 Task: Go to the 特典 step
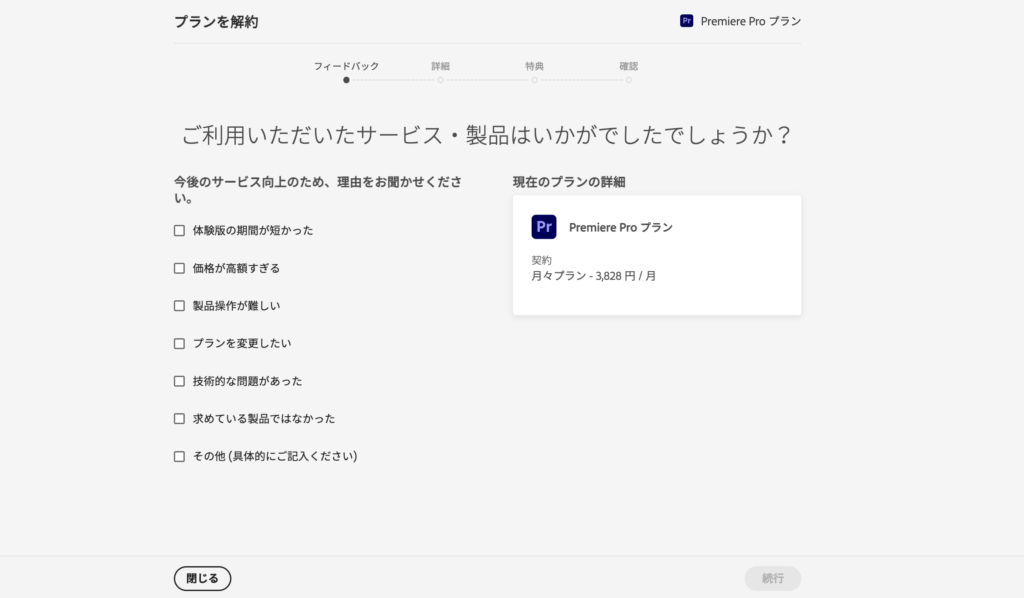pyautogui.click(x=534, y=66)
